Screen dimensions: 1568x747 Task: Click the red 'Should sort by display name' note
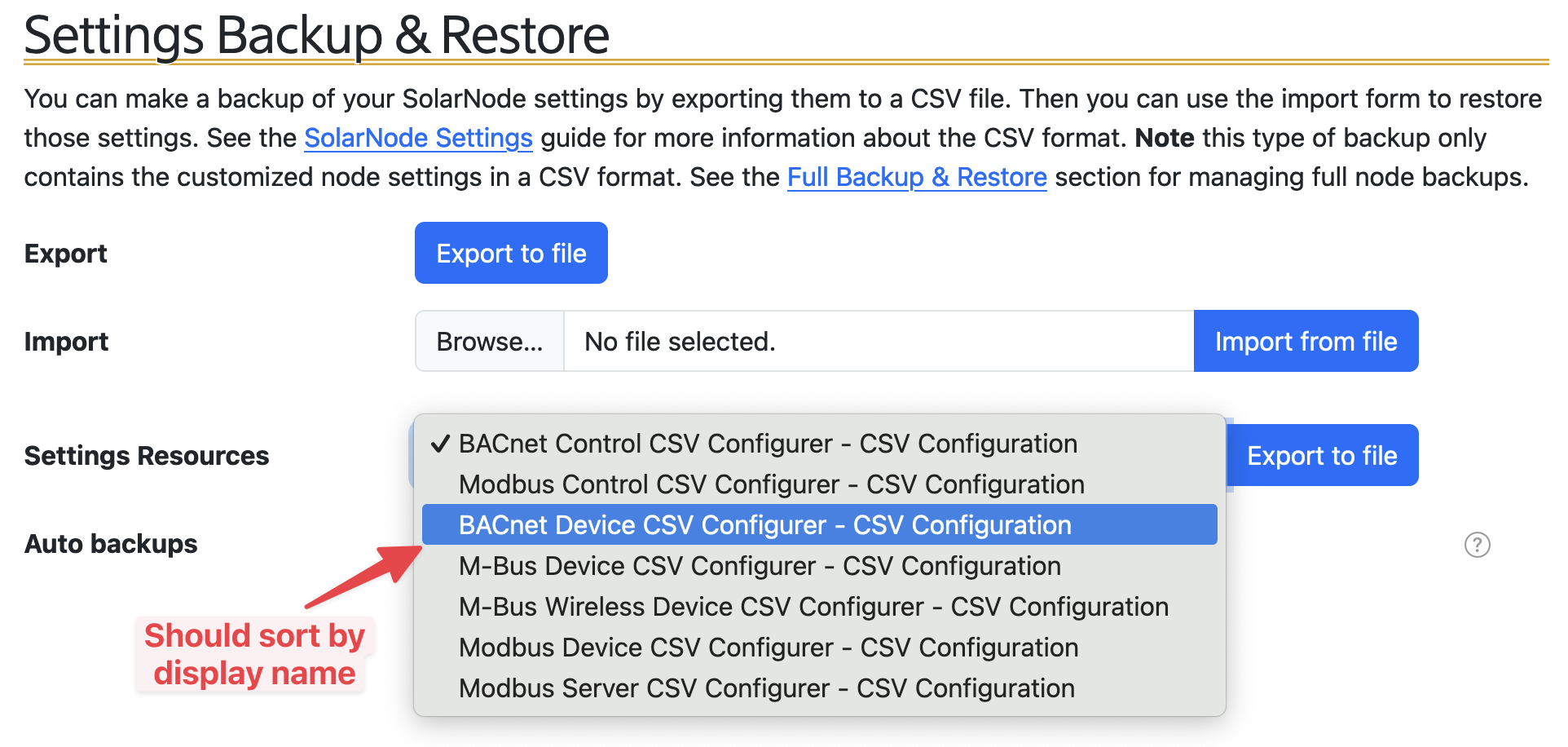(x=254, y=654)
